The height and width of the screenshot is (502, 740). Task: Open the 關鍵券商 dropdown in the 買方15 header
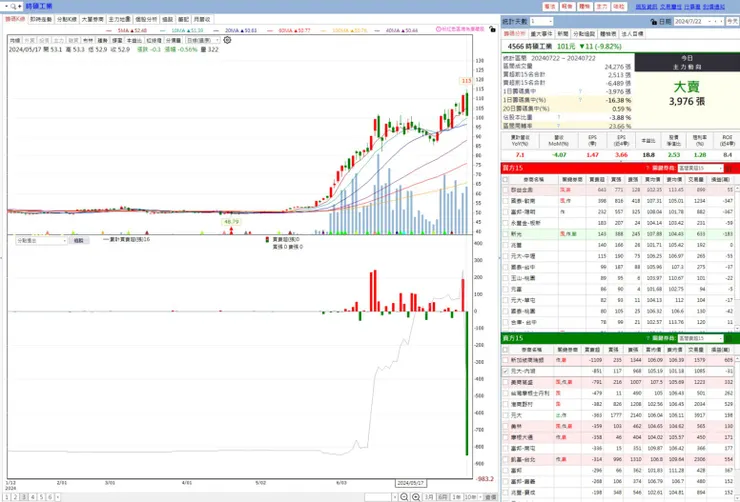700,168
